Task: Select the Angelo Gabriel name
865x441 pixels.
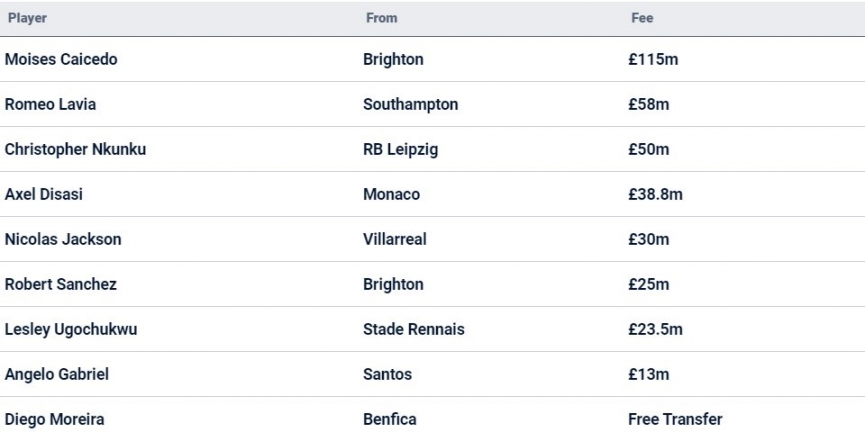Action: (x=57, y=375)
